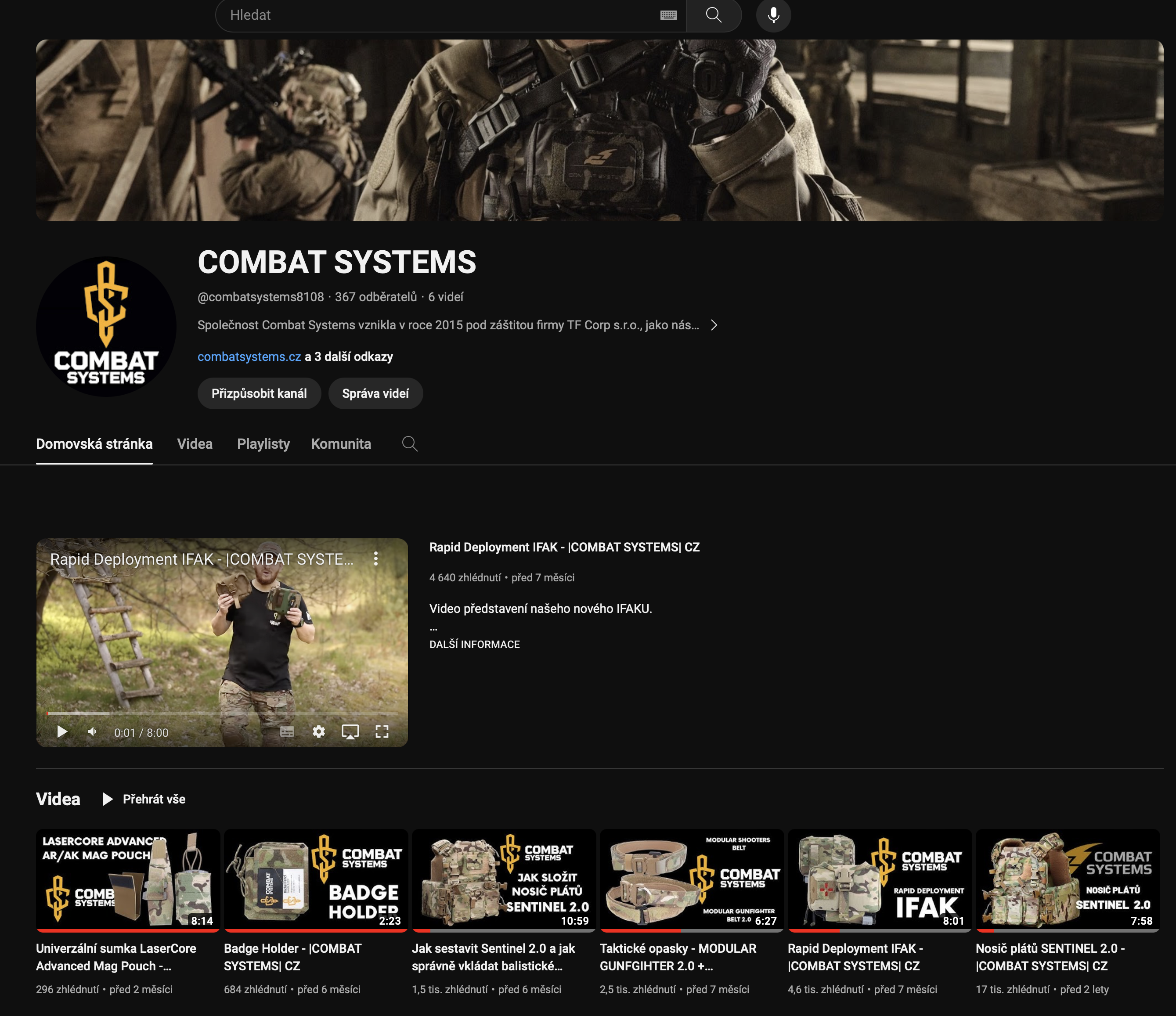Open the LaserCore Mag Pouch thumbnail
This screenshot has height=1016, width=1176.
click(128, 880)
